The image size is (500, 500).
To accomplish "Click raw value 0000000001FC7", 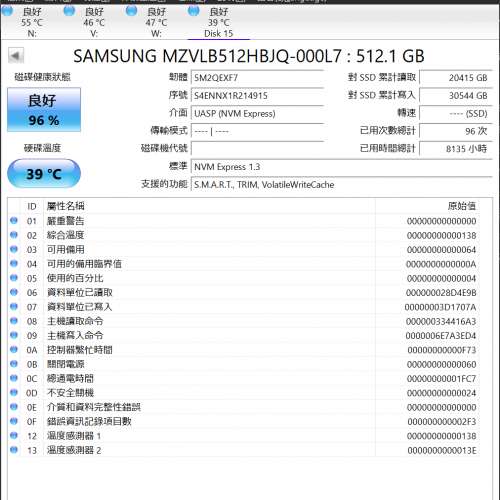I will pyautogui.click(x=442, y=379).
